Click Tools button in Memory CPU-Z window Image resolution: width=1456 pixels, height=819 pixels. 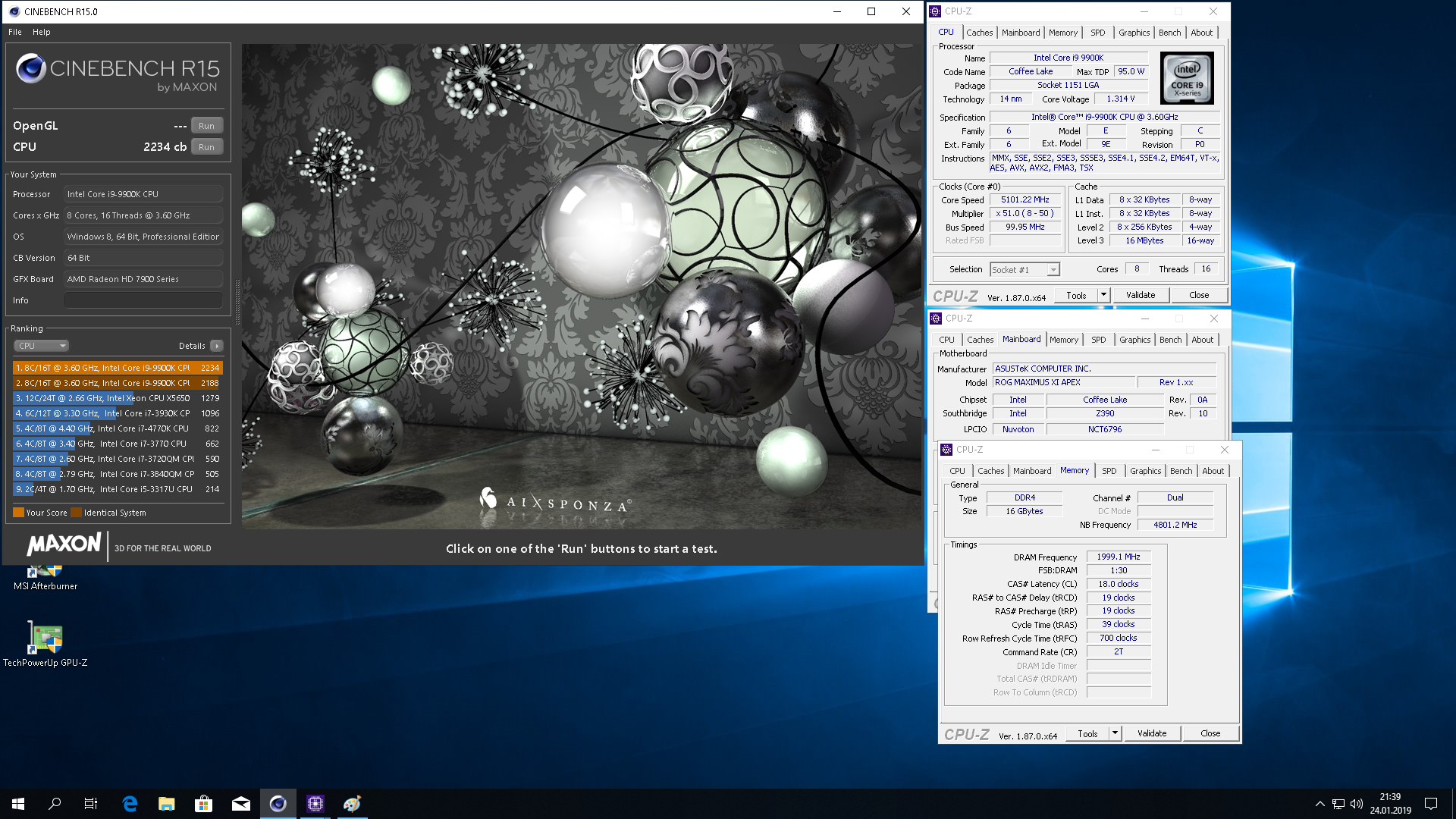[1087, 733]
